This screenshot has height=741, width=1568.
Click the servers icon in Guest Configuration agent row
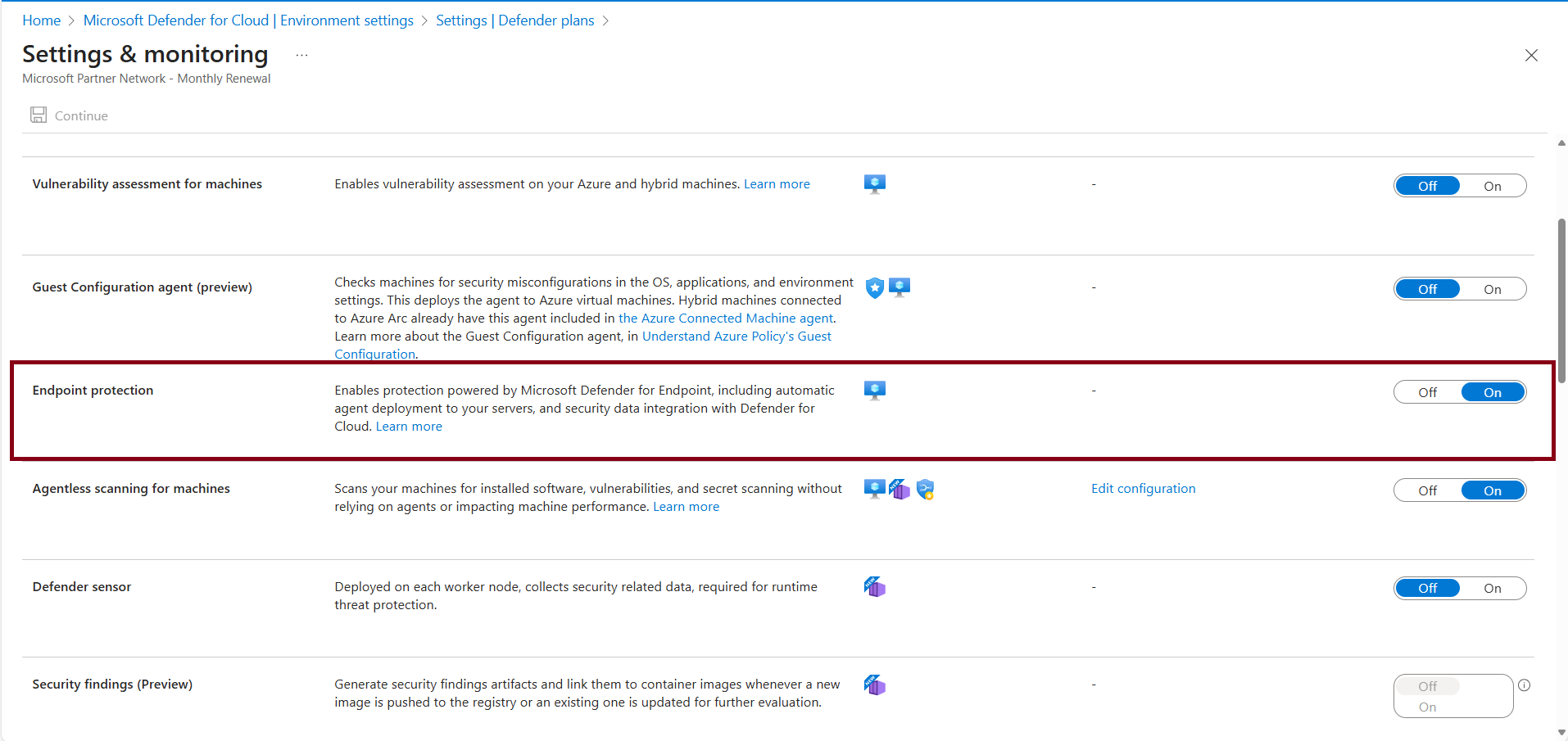(x=900, y=287)
